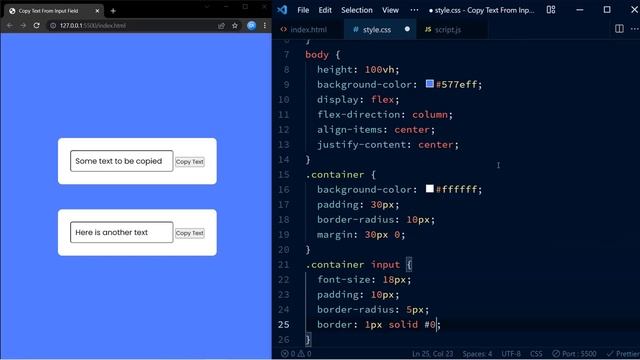Close the Copy Text From Input Field tab
This screenshot has height=360, width=640.
click(x=97, y=11)
